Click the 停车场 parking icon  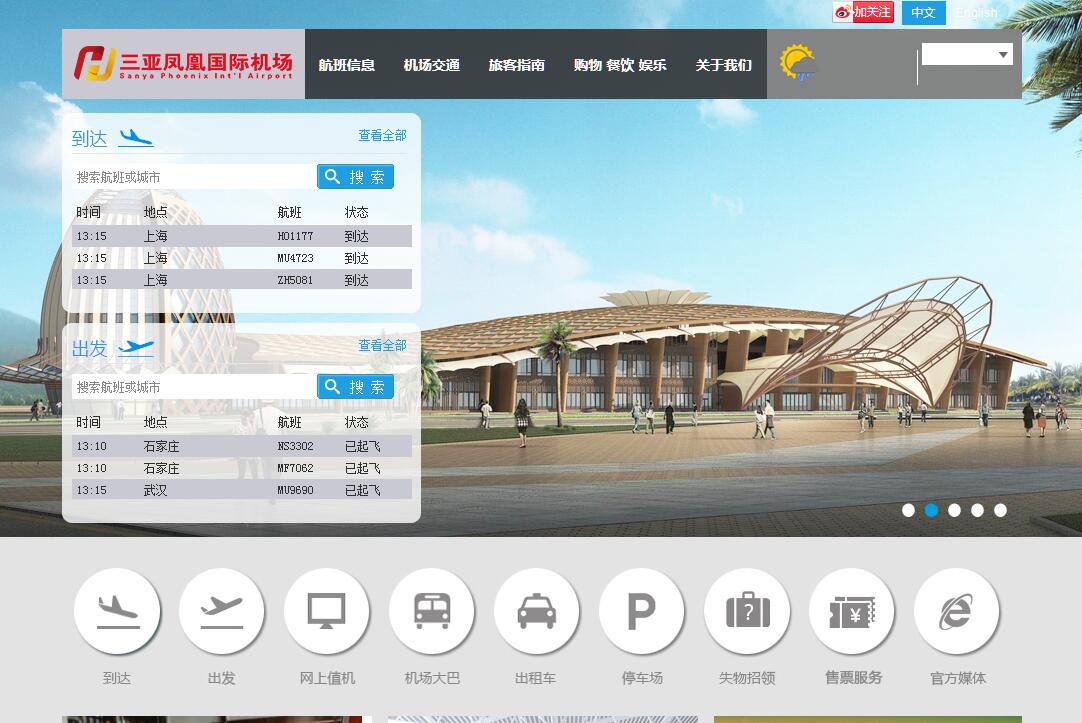pyautogui.click(x=642, y=611)
